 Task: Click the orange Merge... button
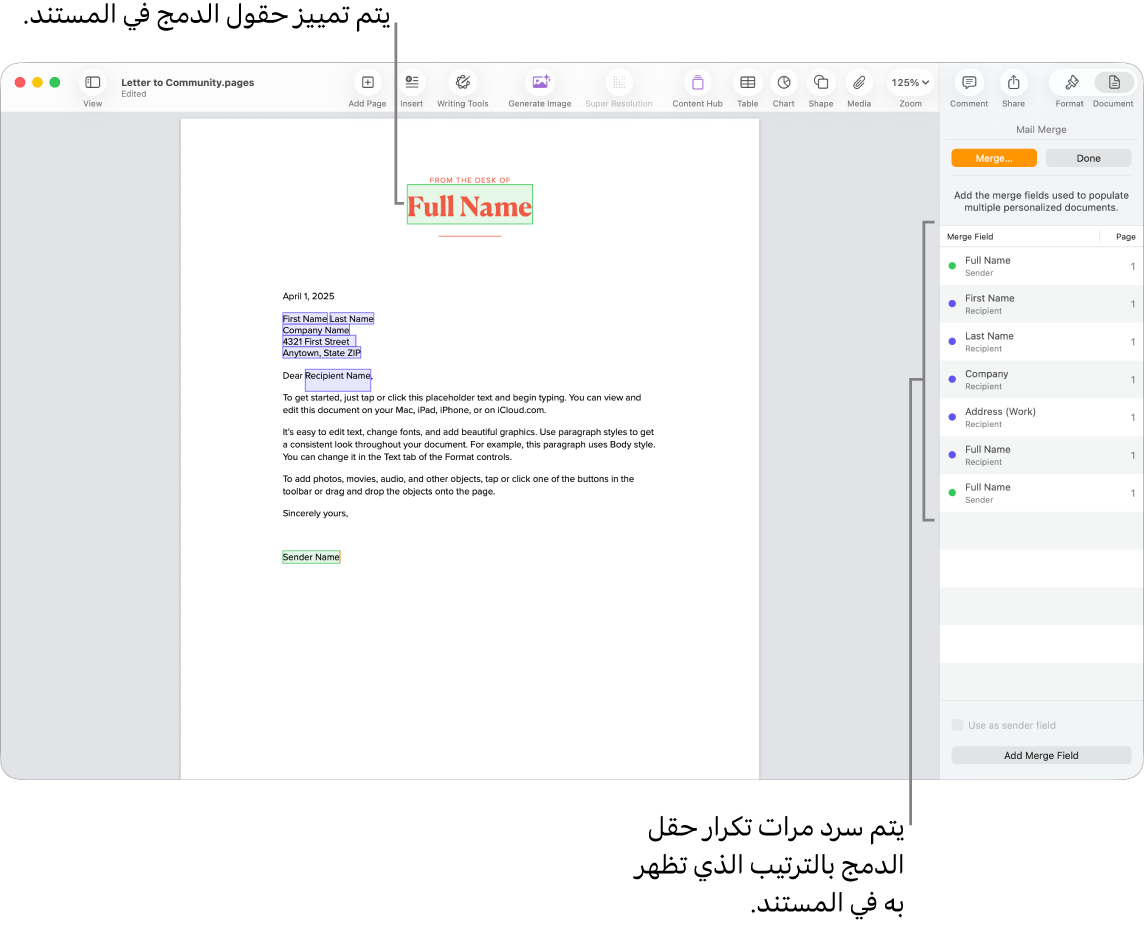click(x=994, y=158)
